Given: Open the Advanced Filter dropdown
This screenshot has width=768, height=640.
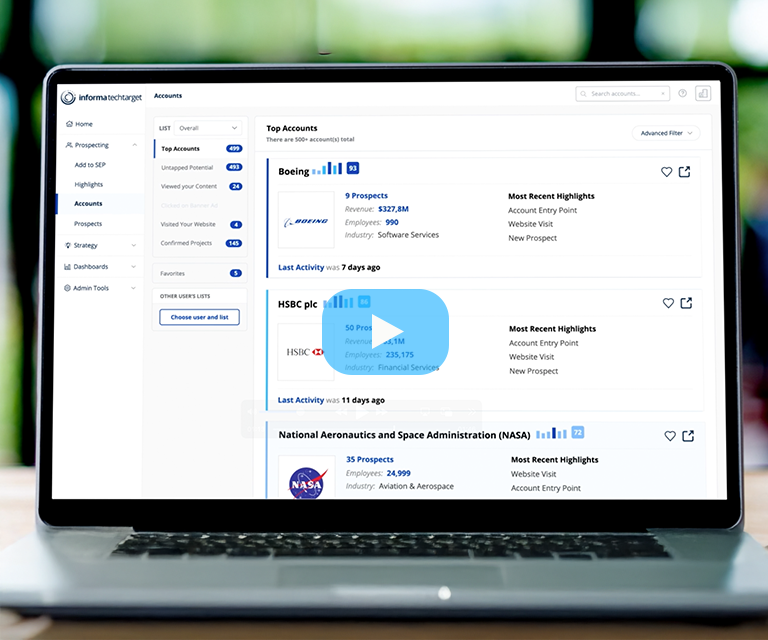Looking at the screenshot, I should point(666,133).
